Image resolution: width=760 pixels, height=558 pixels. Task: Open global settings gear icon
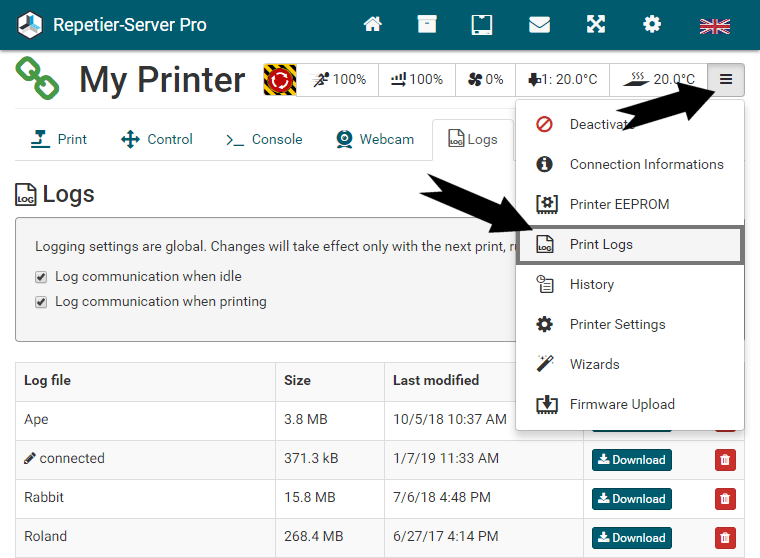[x=652, y=25]
